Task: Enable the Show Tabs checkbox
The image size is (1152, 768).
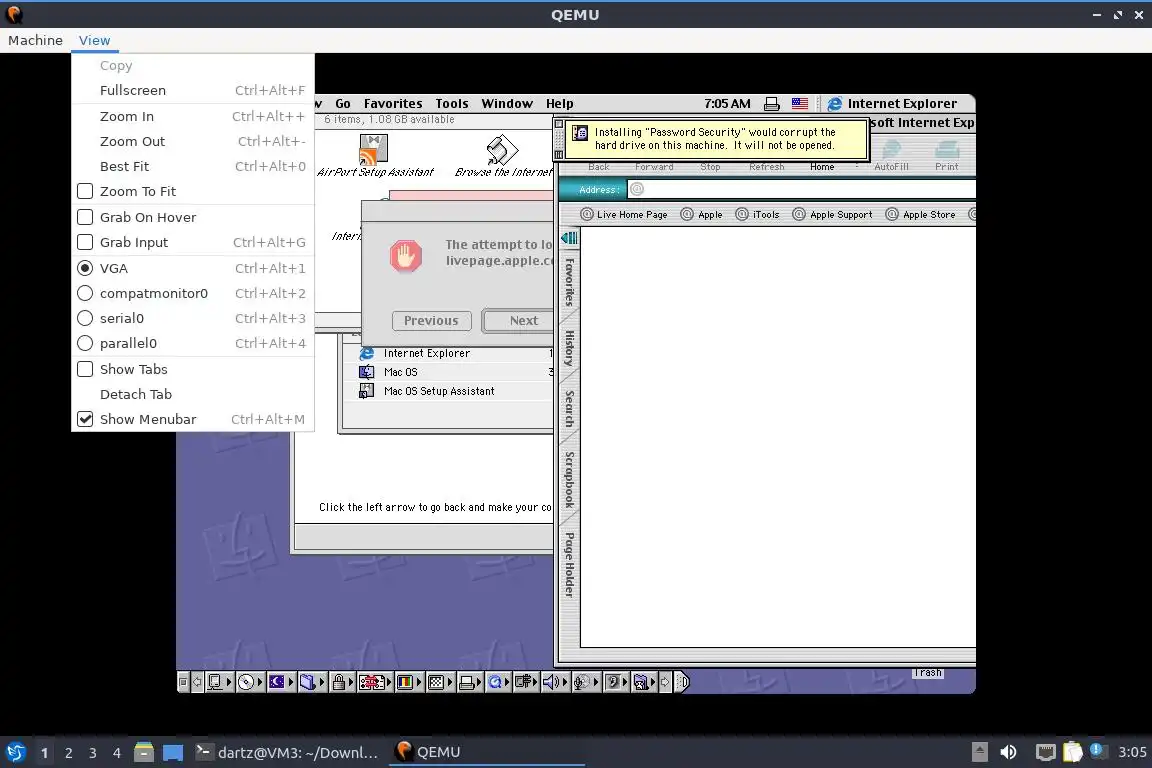Action: point(85,369)
